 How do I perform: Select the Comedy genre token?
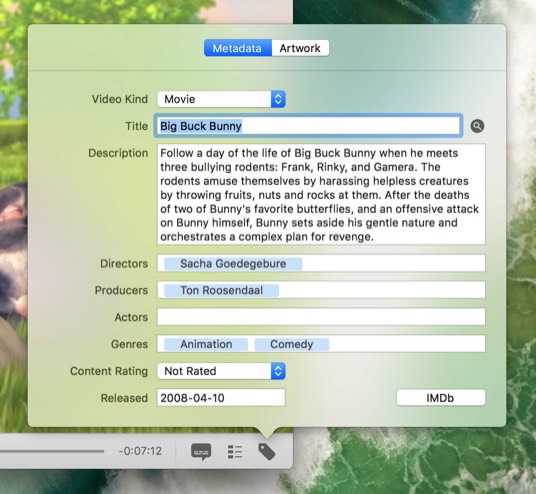point(292,344)
